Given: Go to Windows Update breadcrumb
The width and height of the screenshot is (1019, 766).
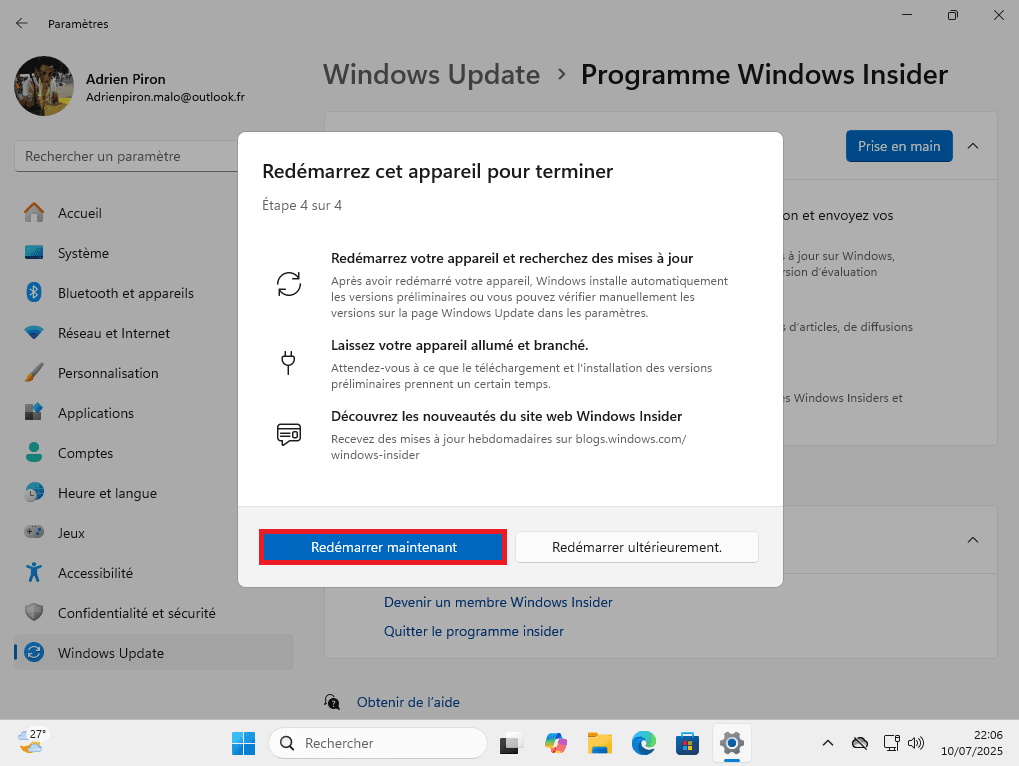Looking at the screenshot, I should [x=432, y=75].
